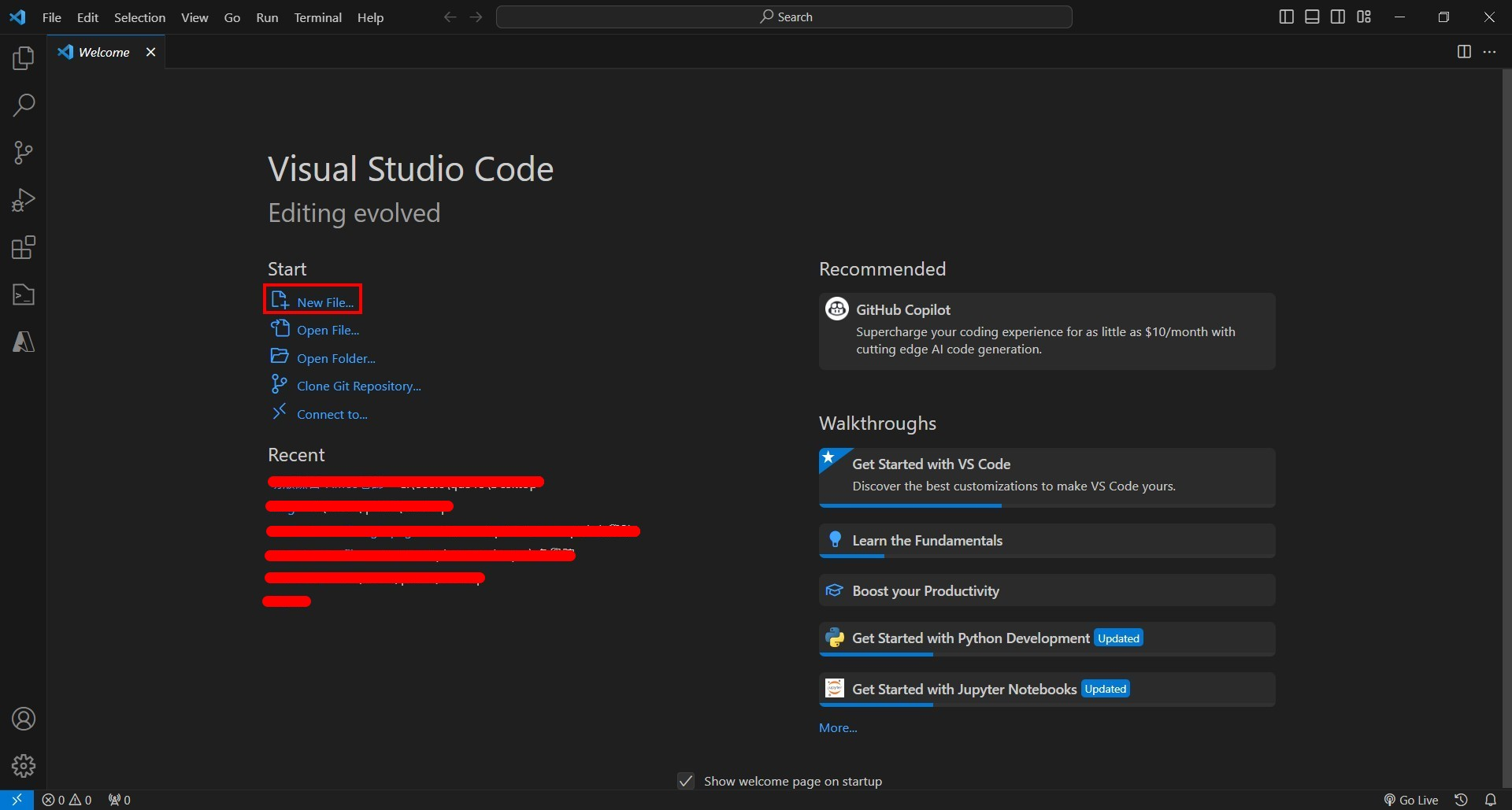Open the Explorer sidebar
The image size is (1512, 810).
click(23, 57)
